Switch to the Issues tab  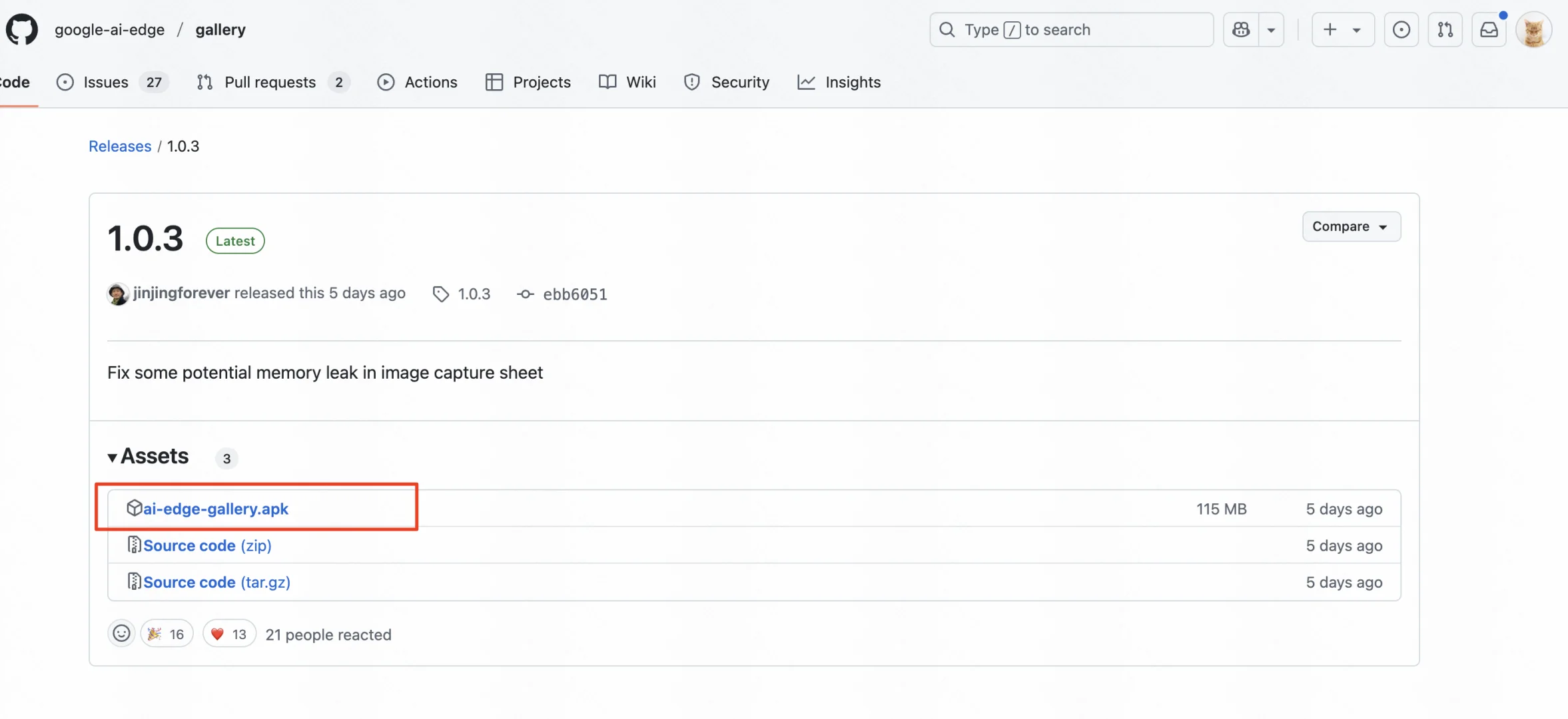click(107, 83)
